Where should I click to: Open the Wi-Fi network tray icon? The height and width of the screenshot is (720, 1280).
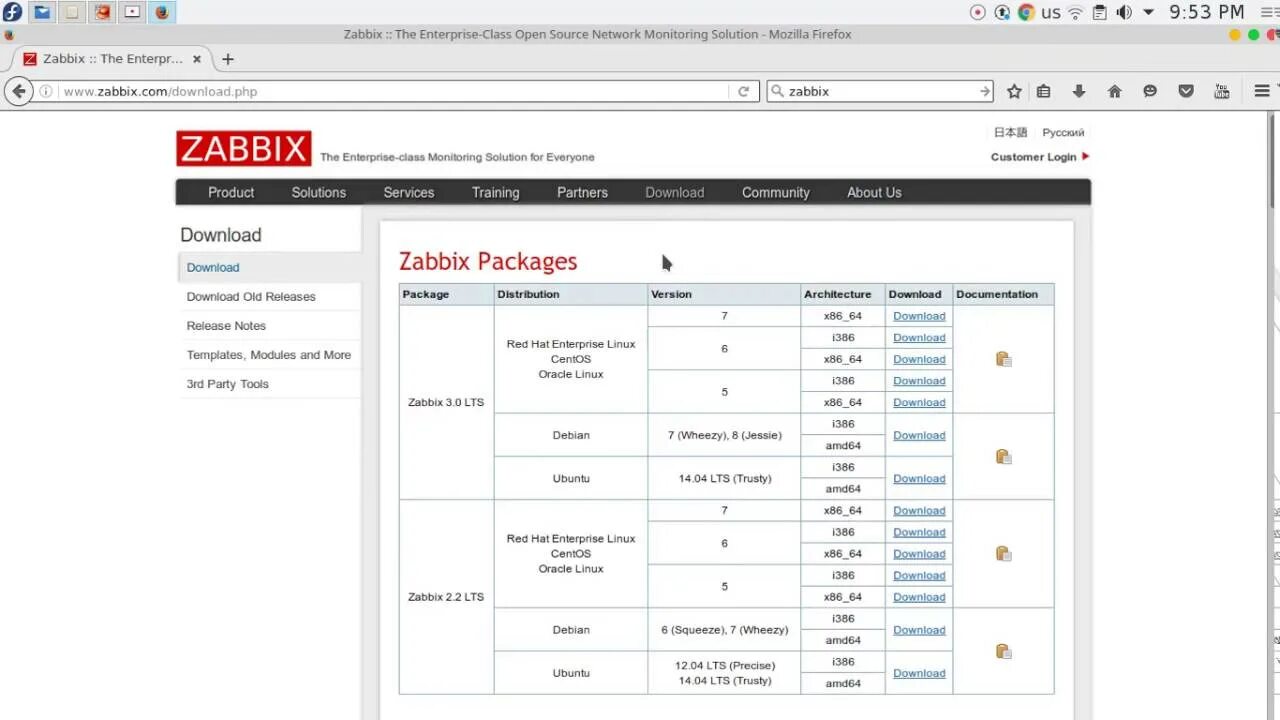(x=1076, y=12)
